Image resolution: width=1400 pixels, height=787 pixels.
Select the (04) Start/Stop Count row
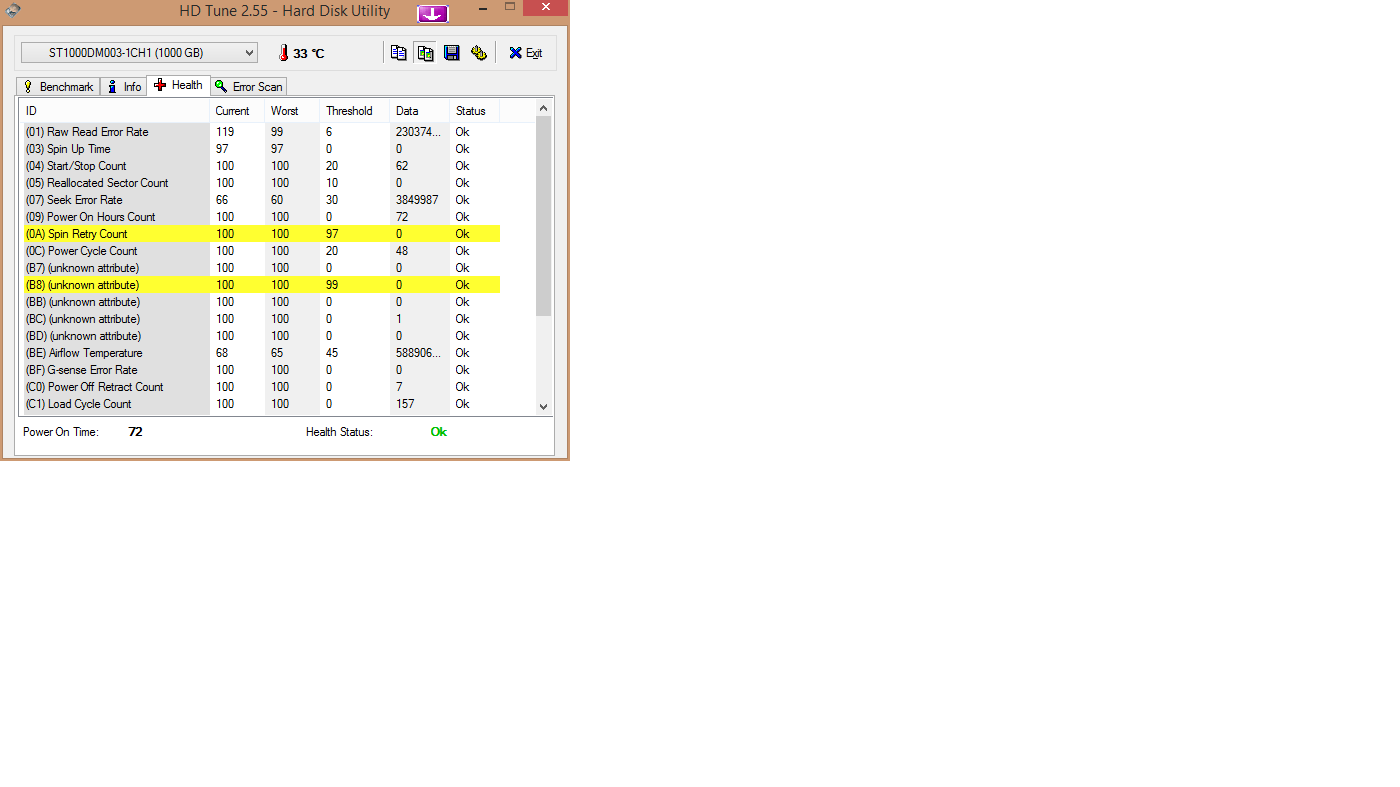coord(260,166)
